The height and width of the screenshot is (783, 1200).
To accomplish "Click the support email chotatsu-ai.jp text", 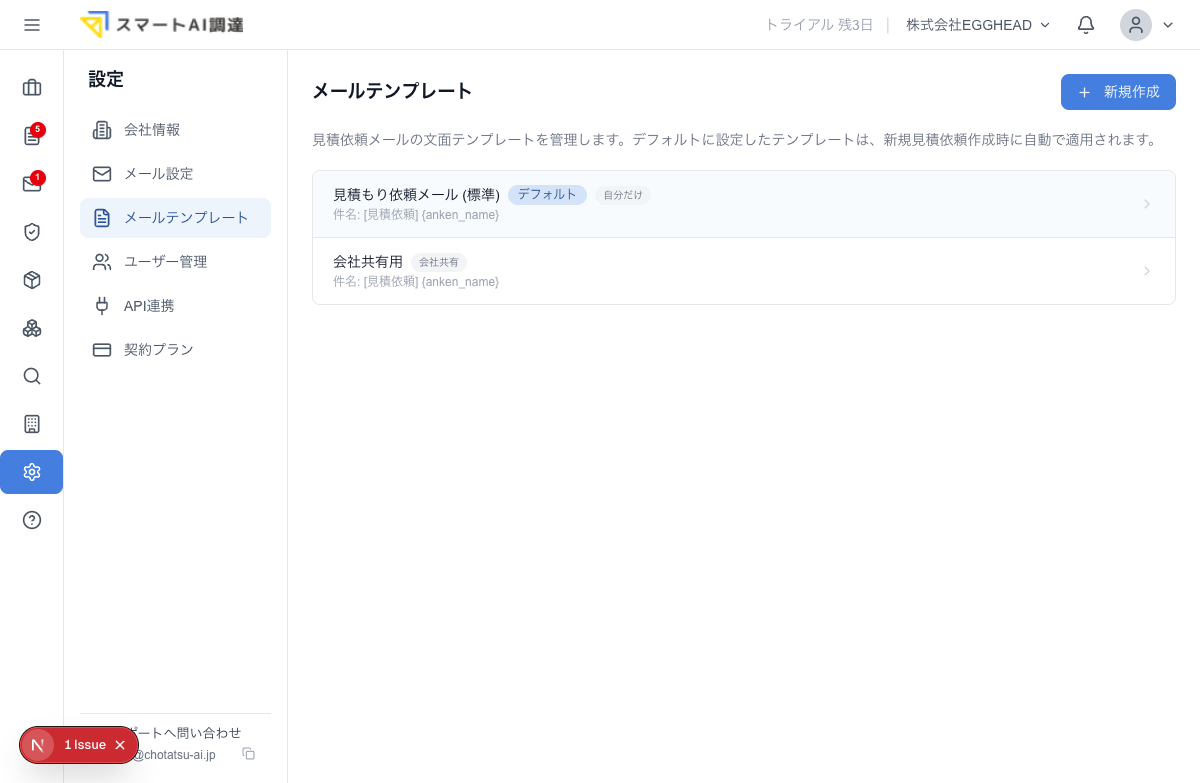I will pyautogui.click(x=174, y=755).
